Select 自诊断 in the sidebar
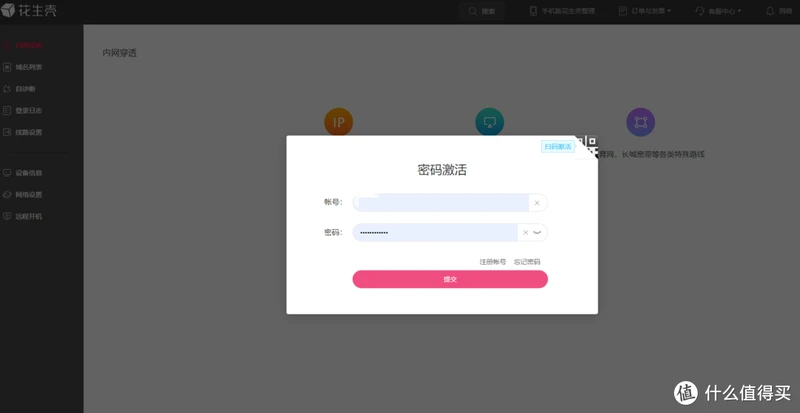The height and width of the screenshot is (413, 800). click(19, 89)
